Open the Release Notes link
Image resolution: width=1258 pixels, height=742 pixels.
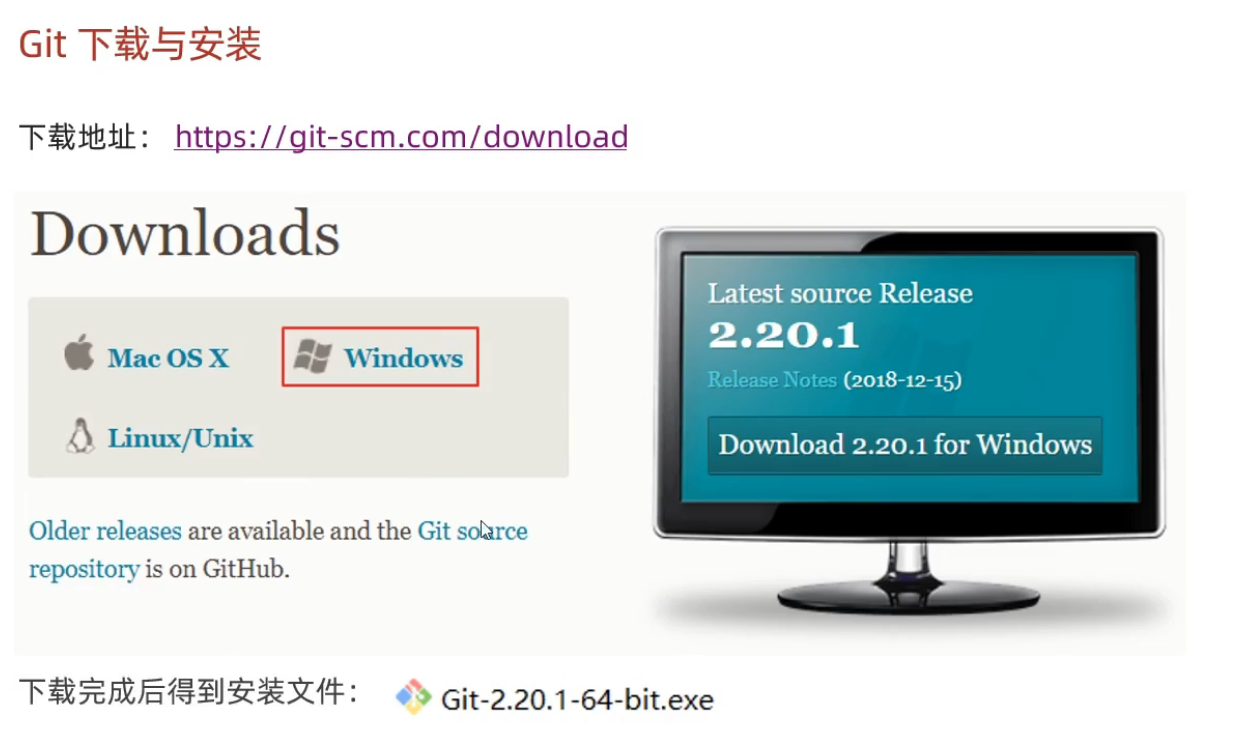772,380
